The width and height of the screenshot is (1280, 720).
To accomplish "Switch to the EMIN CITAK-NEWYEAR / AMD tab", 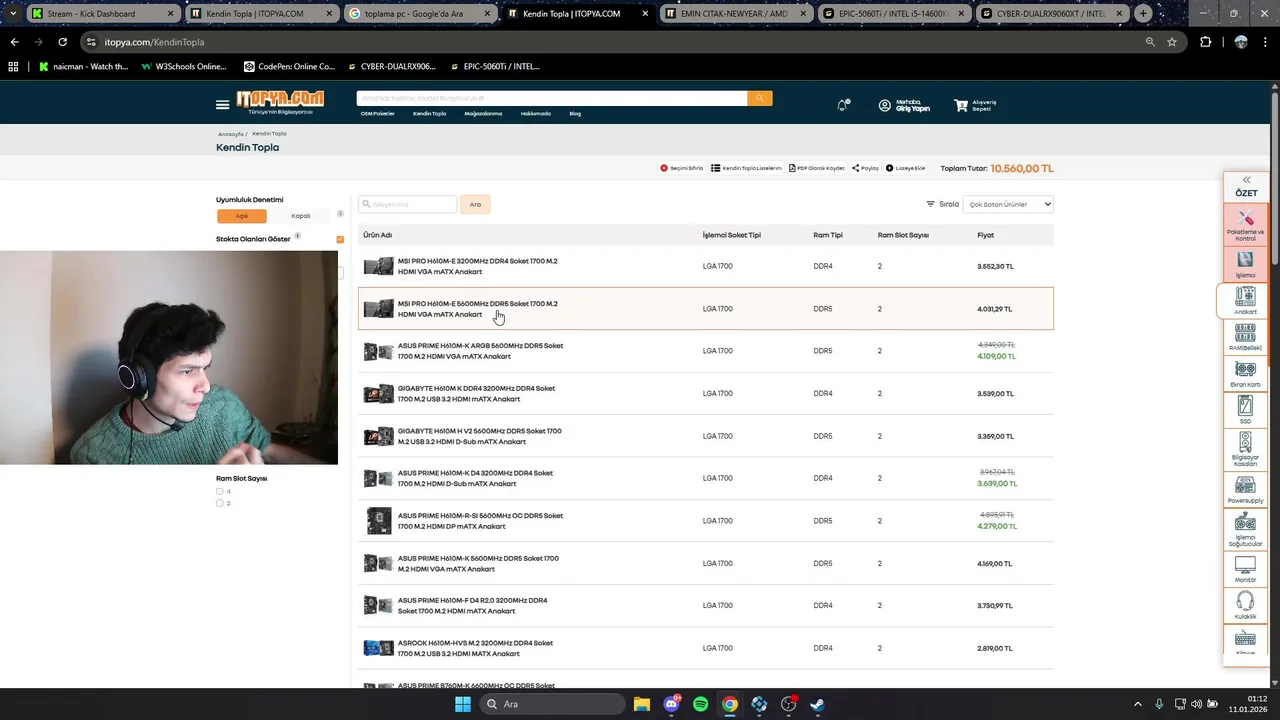I will coord(736,14).
